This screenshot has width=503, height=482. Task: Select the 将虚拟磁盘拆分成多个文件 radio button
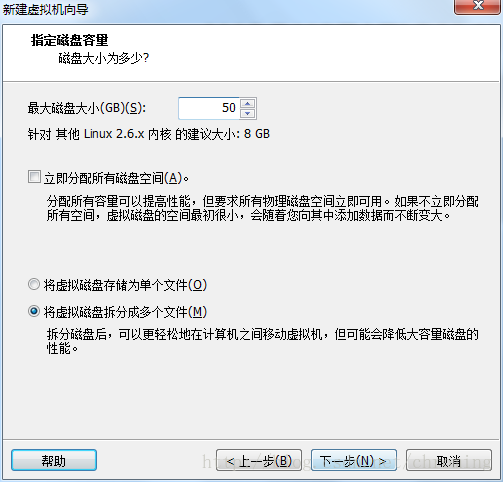click(34, 311)
